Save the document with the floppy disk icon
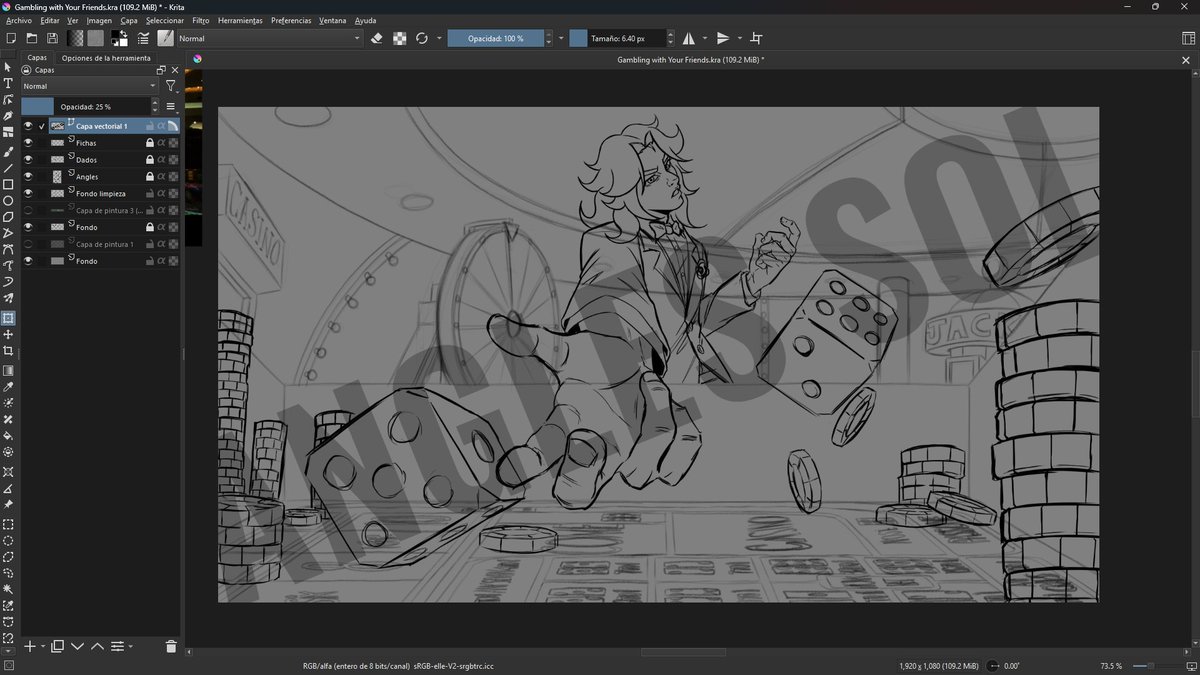This screenshot has width=1200, height=675. point(52,38)
